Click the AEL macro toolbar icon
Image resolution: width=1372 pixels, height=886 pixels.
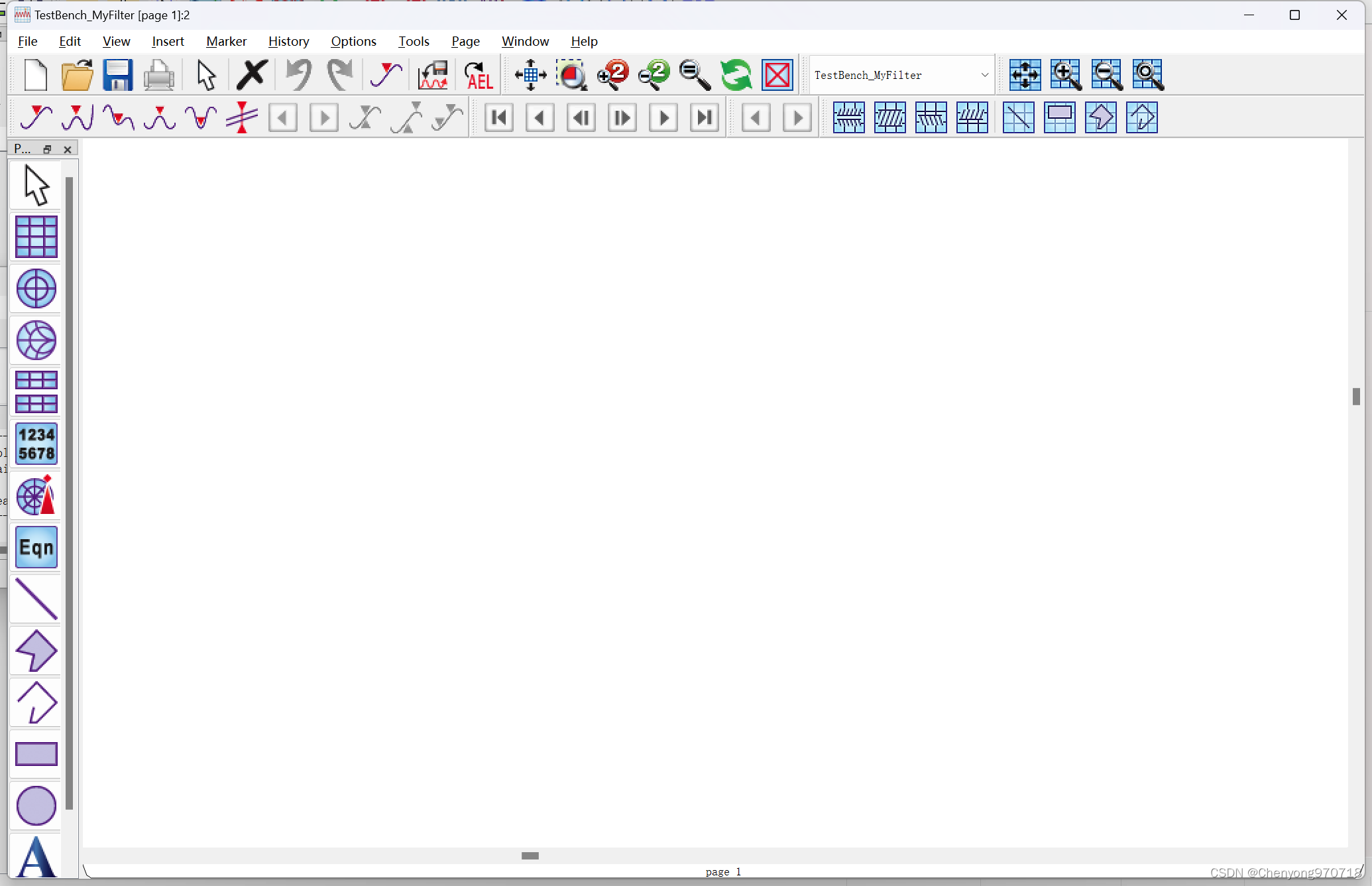pos(477,75)
